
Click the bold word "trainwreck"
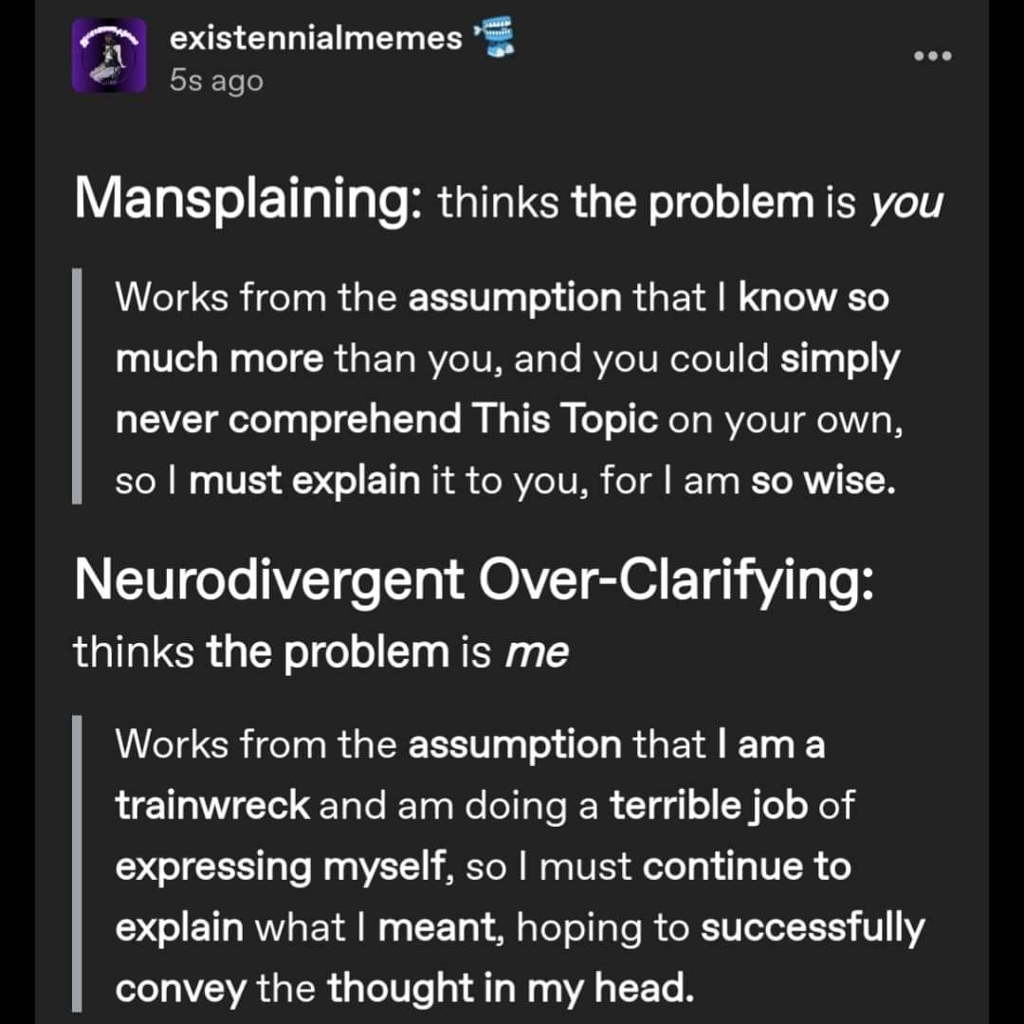click(x=213, y=806)
